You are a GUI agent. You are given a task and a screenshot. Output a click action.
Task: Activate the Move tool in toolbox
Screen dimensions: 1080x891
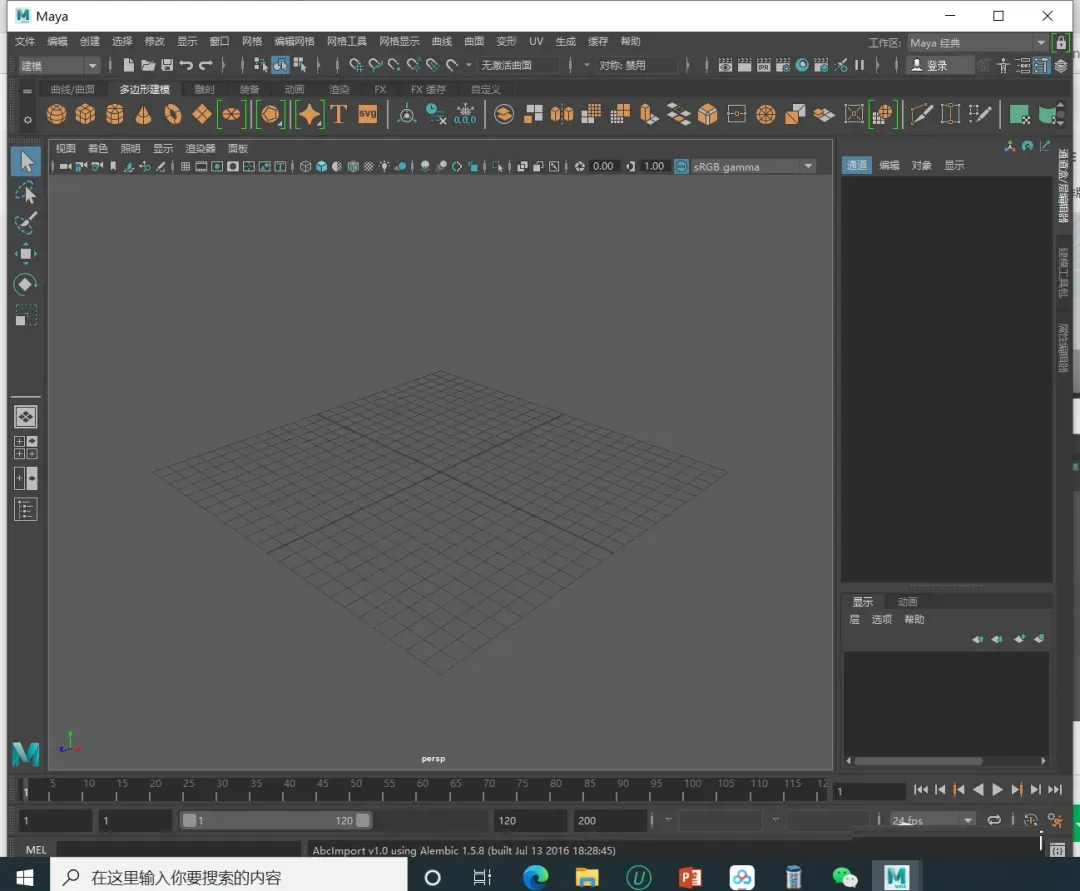[x=26, y=254]
